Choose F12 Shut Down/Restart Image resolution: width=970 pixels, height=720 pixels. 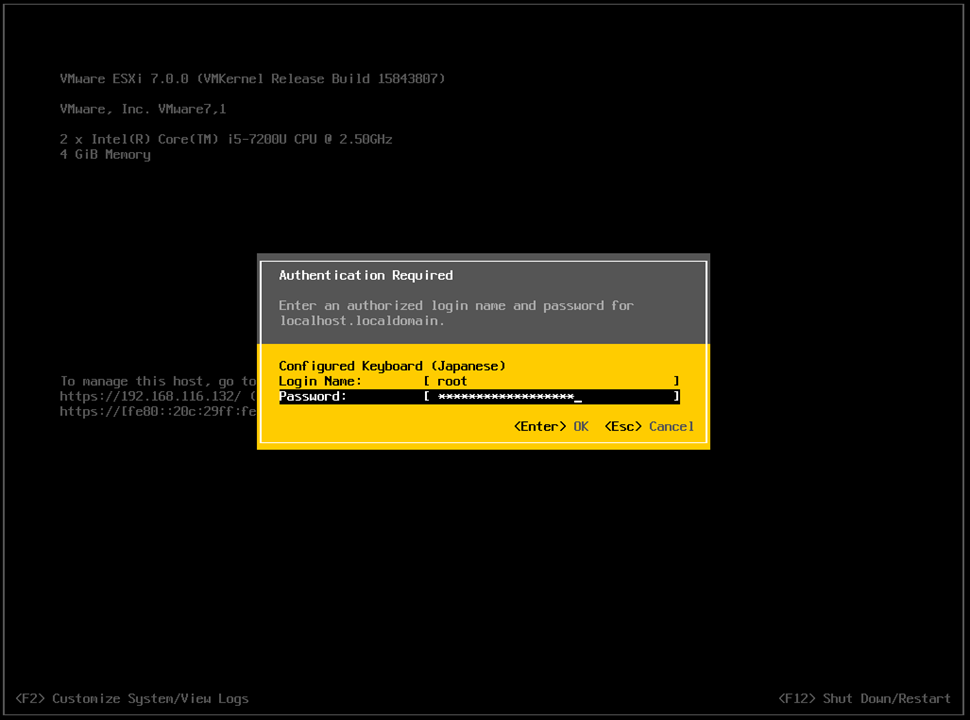864,698
